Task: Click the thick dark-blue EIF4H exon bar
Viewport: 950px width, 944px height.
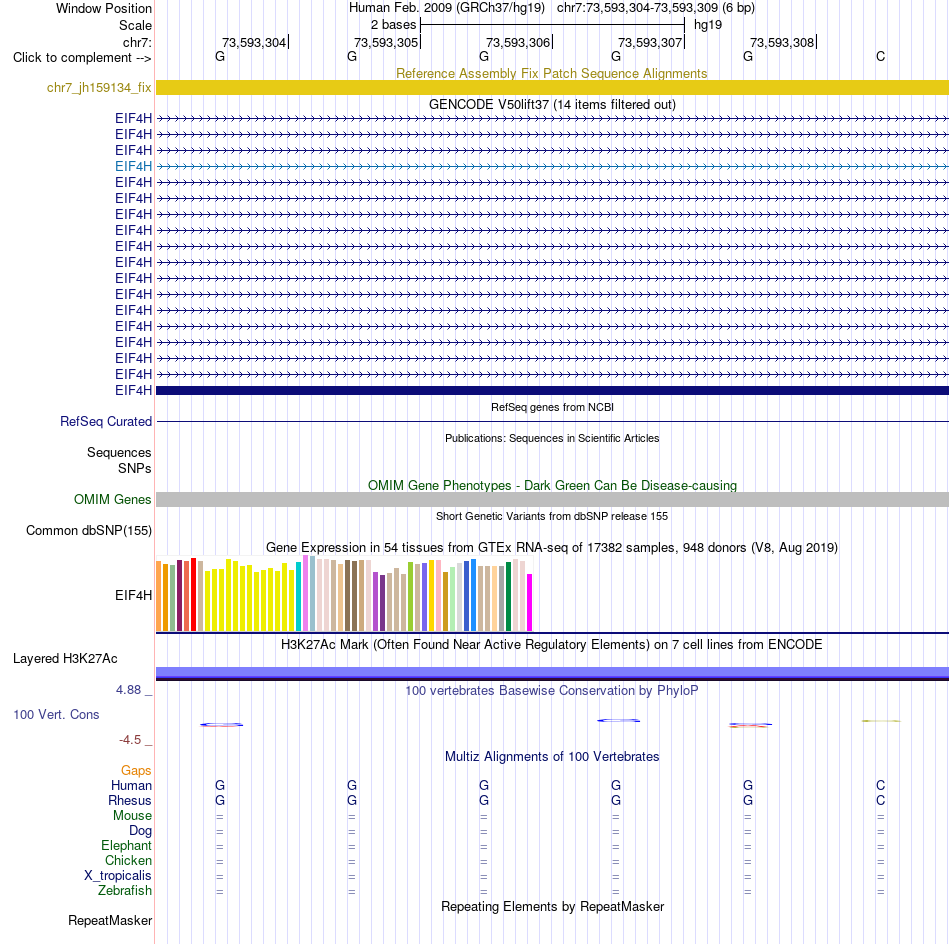Action: click(x=552, y=390)
